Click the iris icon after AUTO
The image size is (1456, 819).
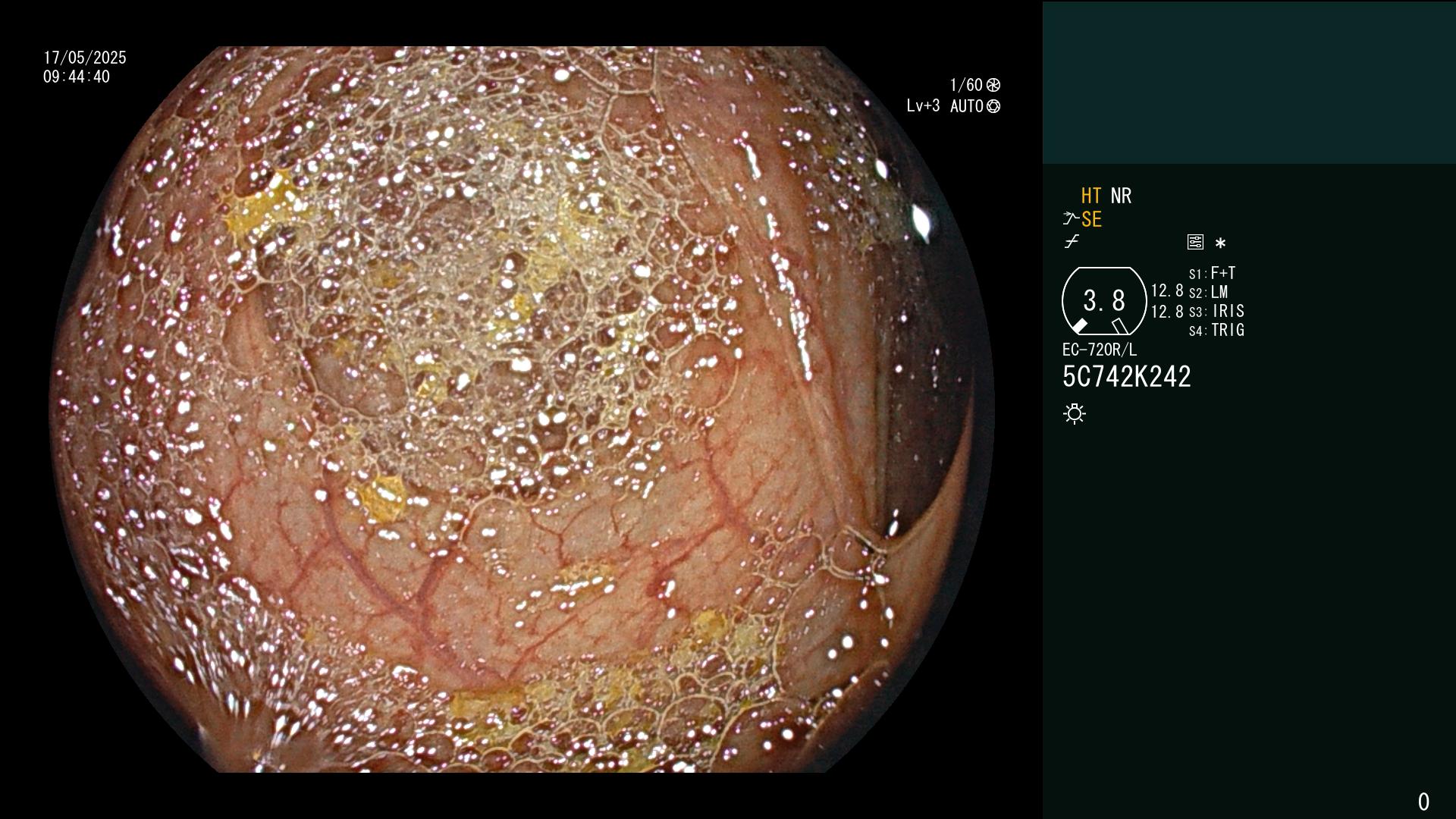(x=993, y=106)
